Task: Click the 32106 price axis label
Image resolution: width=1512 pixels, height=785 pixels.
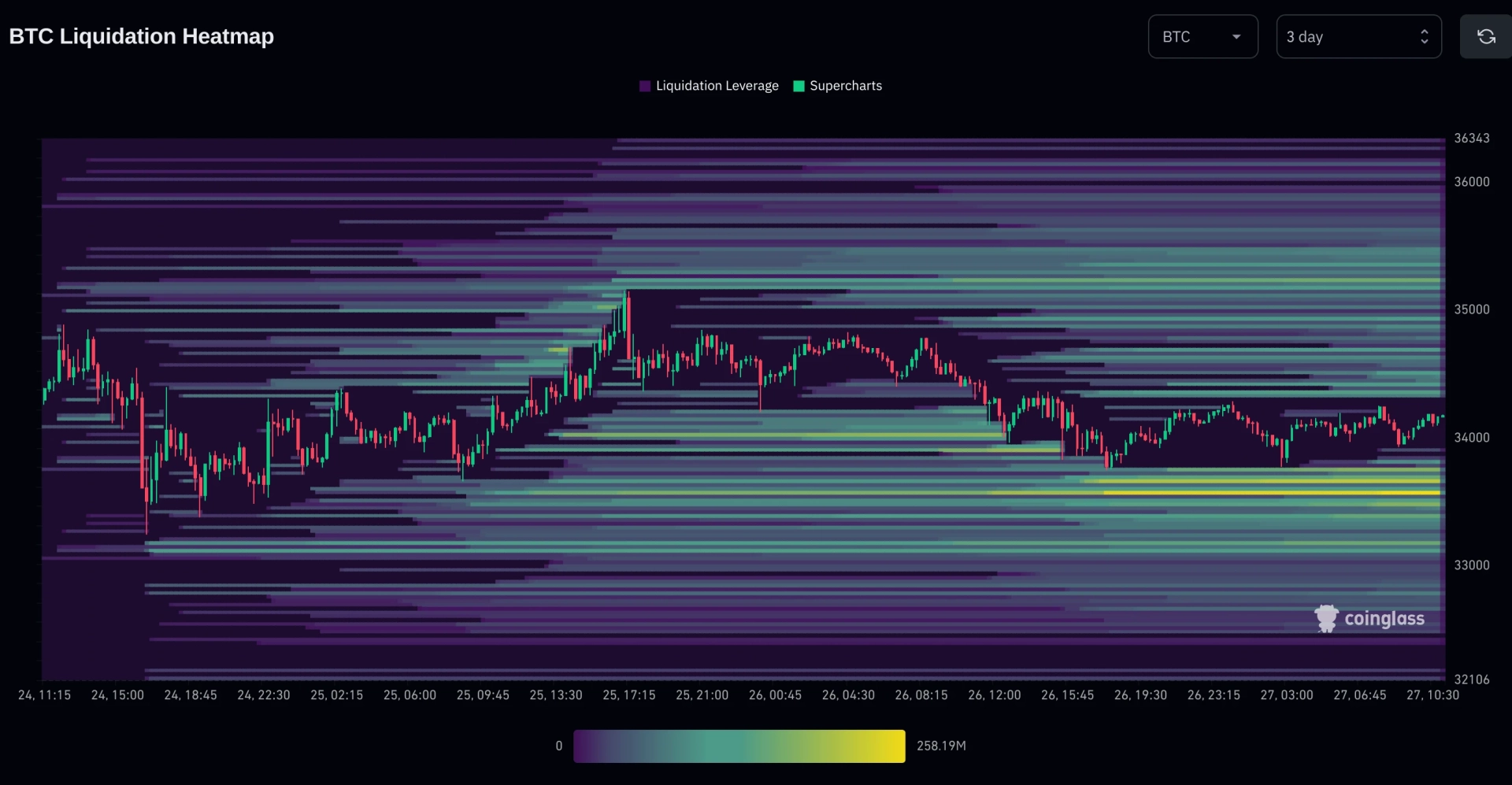Action: click(1472, 679)
